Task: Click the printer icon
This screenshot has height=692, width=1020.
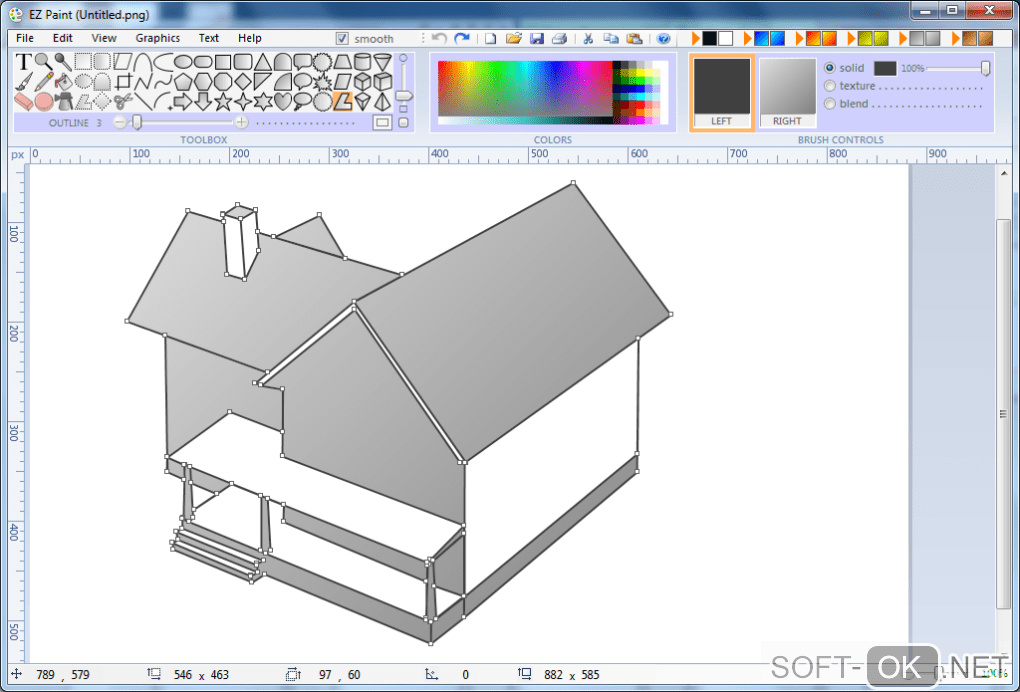Action: click(x=559, y=38)
